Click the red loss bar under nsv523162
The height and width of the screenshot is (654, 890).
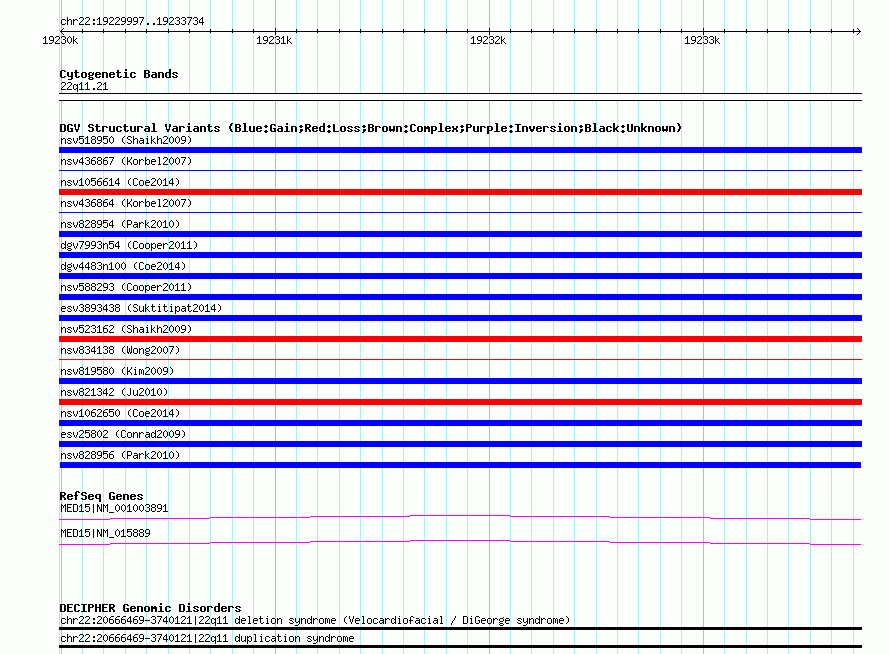[460, 339]
